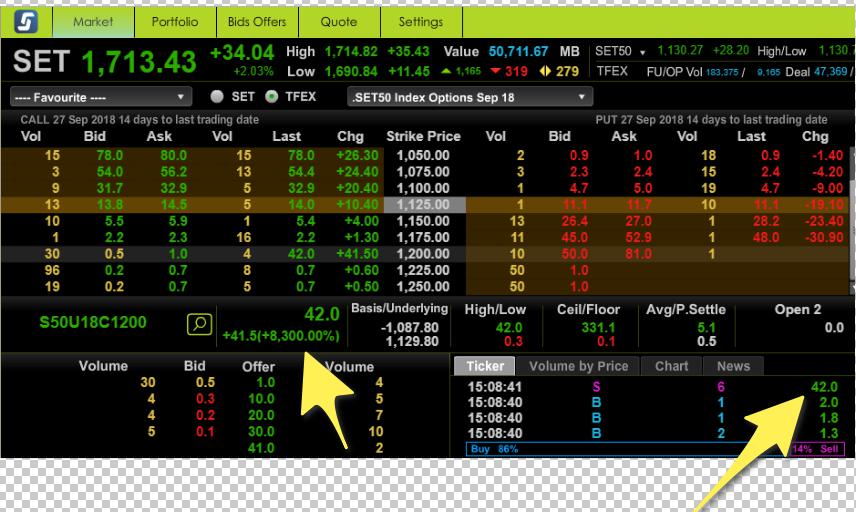Go to the Quote tab
856x512 pixels.
point(339,22)
